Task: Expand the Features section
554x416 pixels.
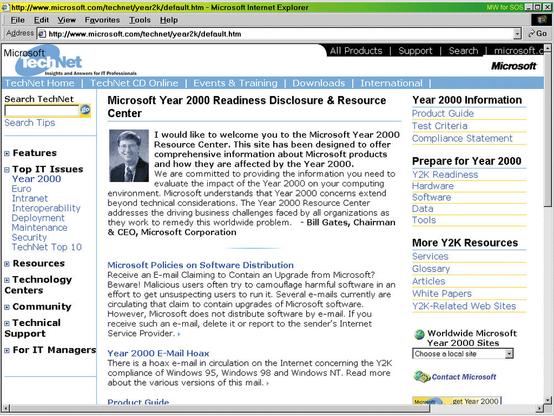Action: coord(7,153)
